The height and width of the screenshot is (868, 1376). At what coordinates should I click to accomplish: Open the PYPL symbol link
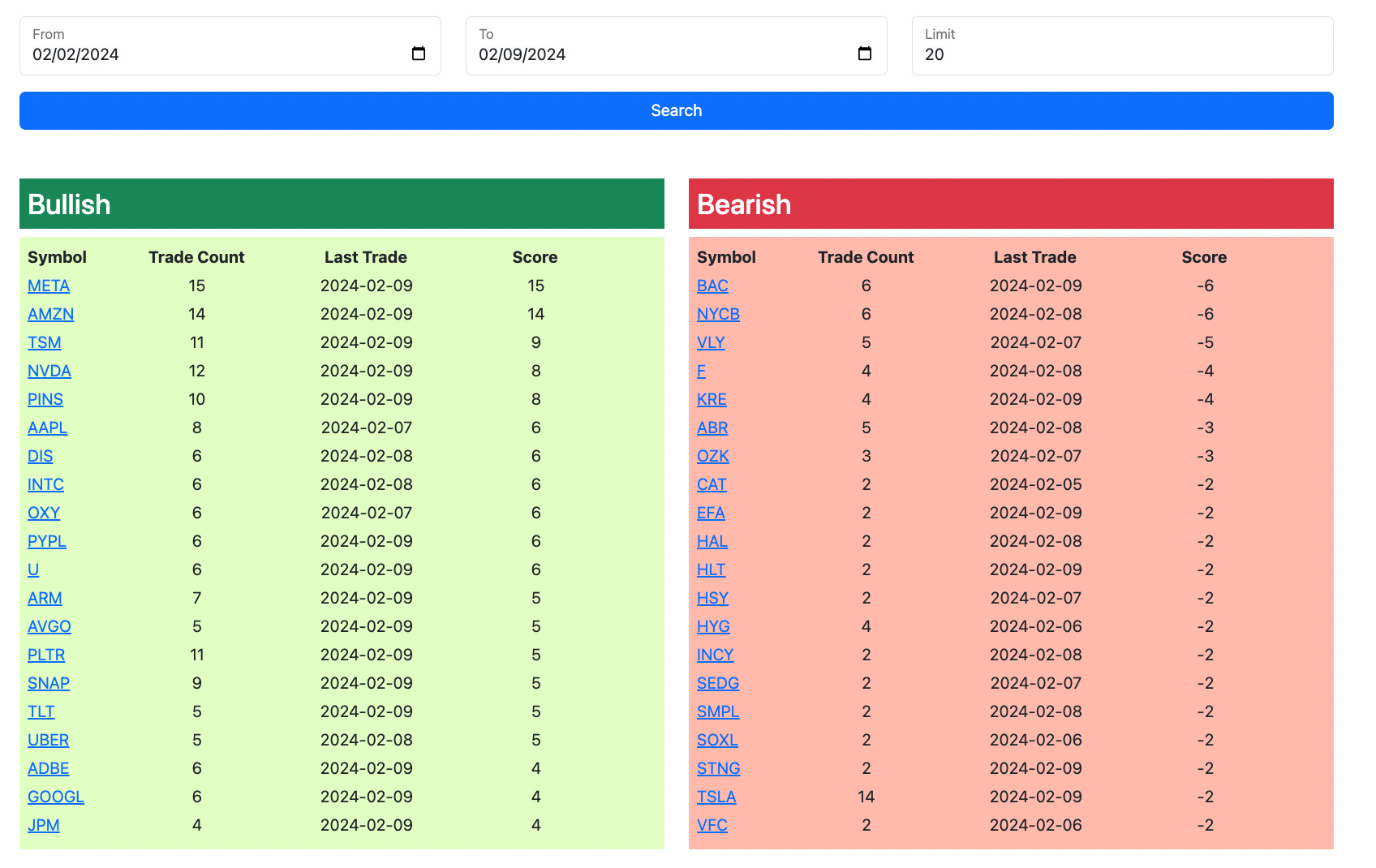(47, 541)
